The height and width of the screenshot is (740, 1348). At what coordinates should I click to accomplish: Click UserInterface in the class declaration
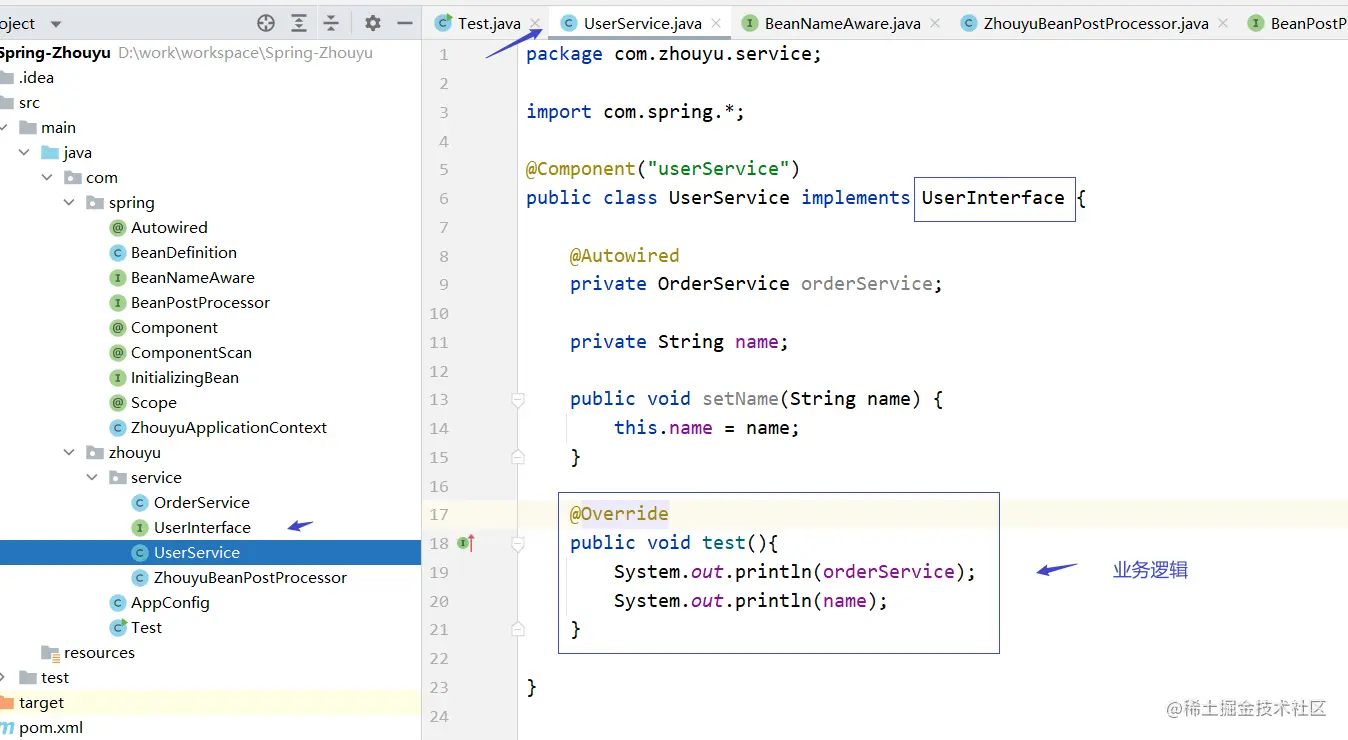pyautogui.click(x=993, y=197)
